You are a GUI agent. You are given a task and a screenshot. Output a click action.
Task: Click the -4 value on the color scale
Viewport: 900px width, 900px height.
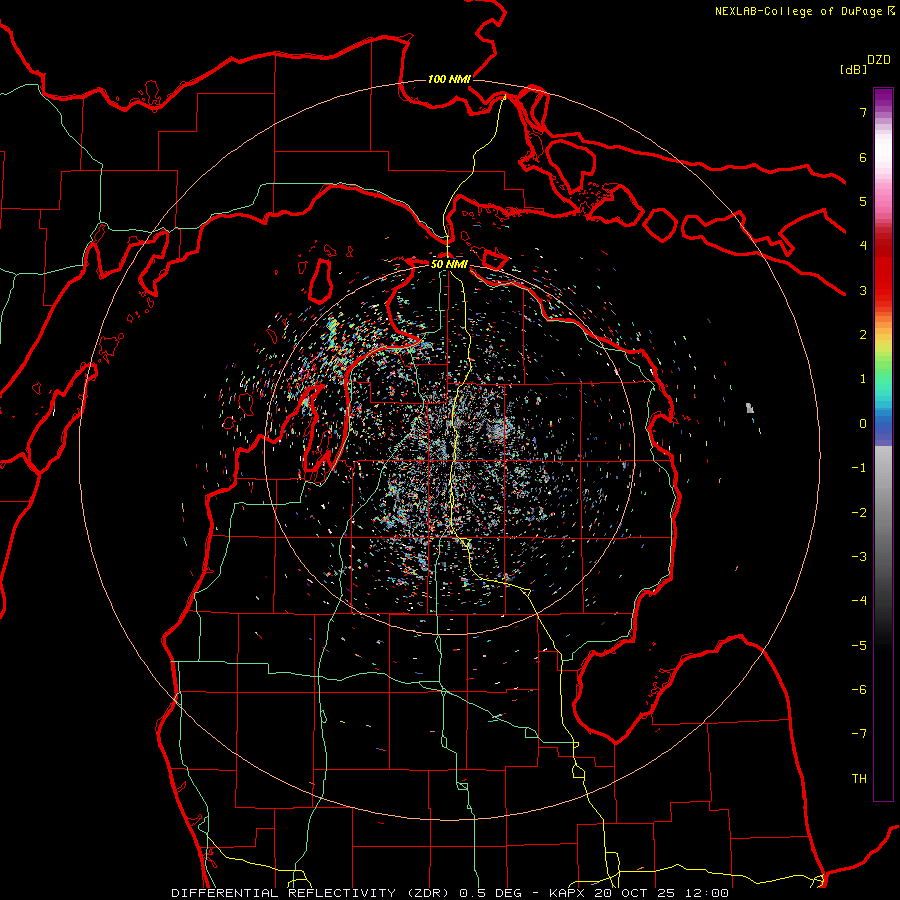click(x=859, y=601)
